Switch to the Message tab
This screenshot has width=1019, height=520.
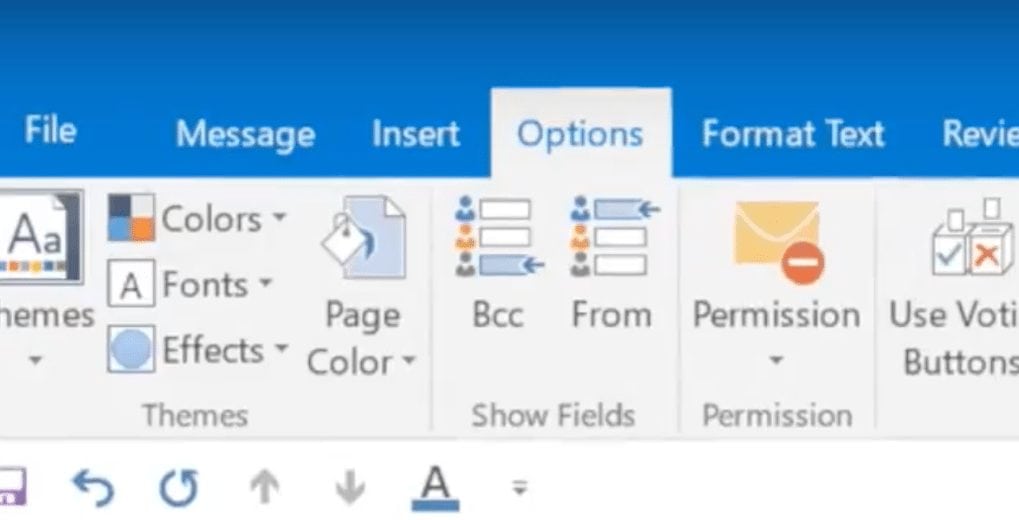(x=246, y=134)
